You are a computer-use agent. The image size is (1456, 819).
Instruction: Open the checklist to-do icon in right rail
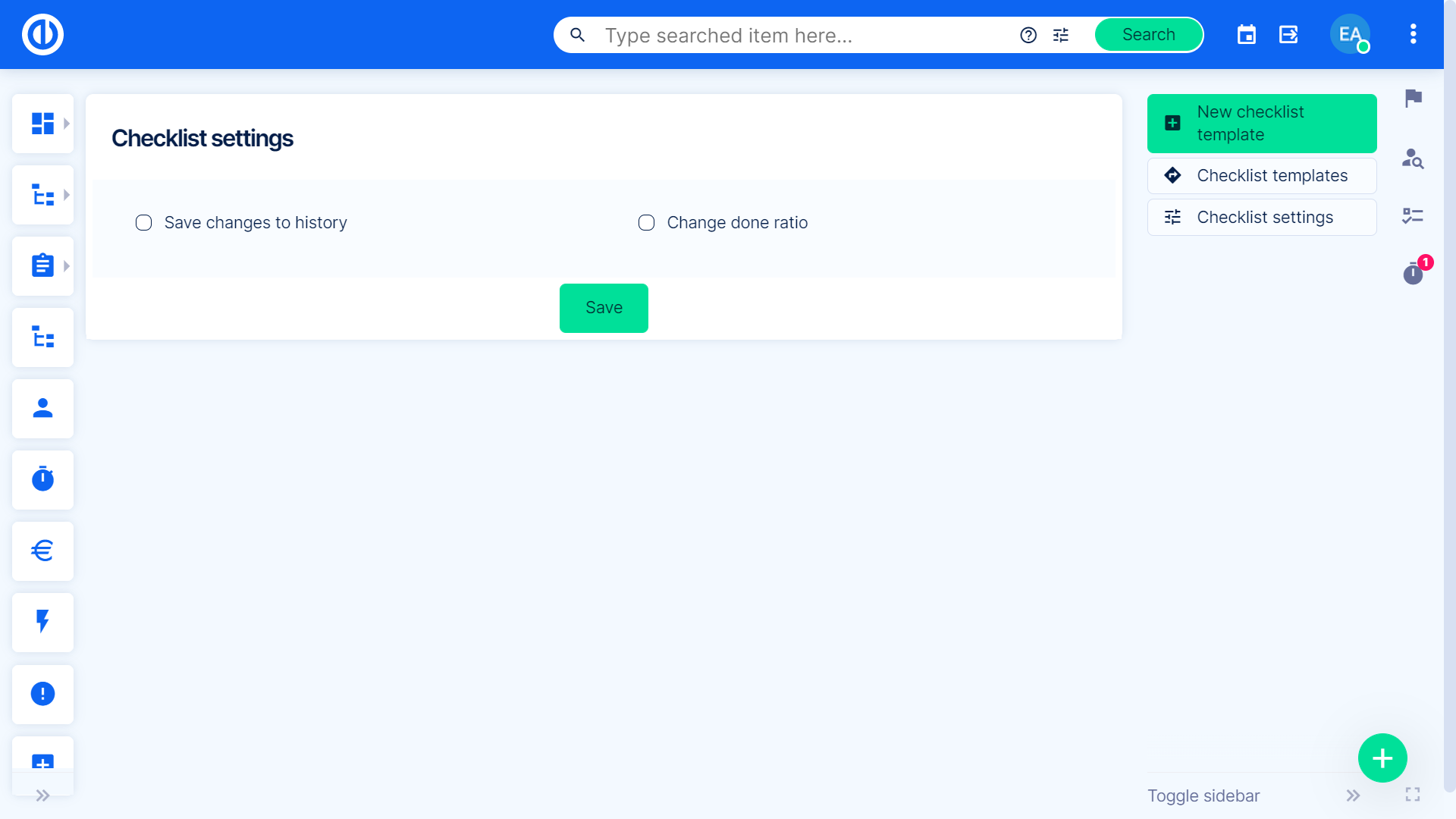click(x=1413, y=216)
